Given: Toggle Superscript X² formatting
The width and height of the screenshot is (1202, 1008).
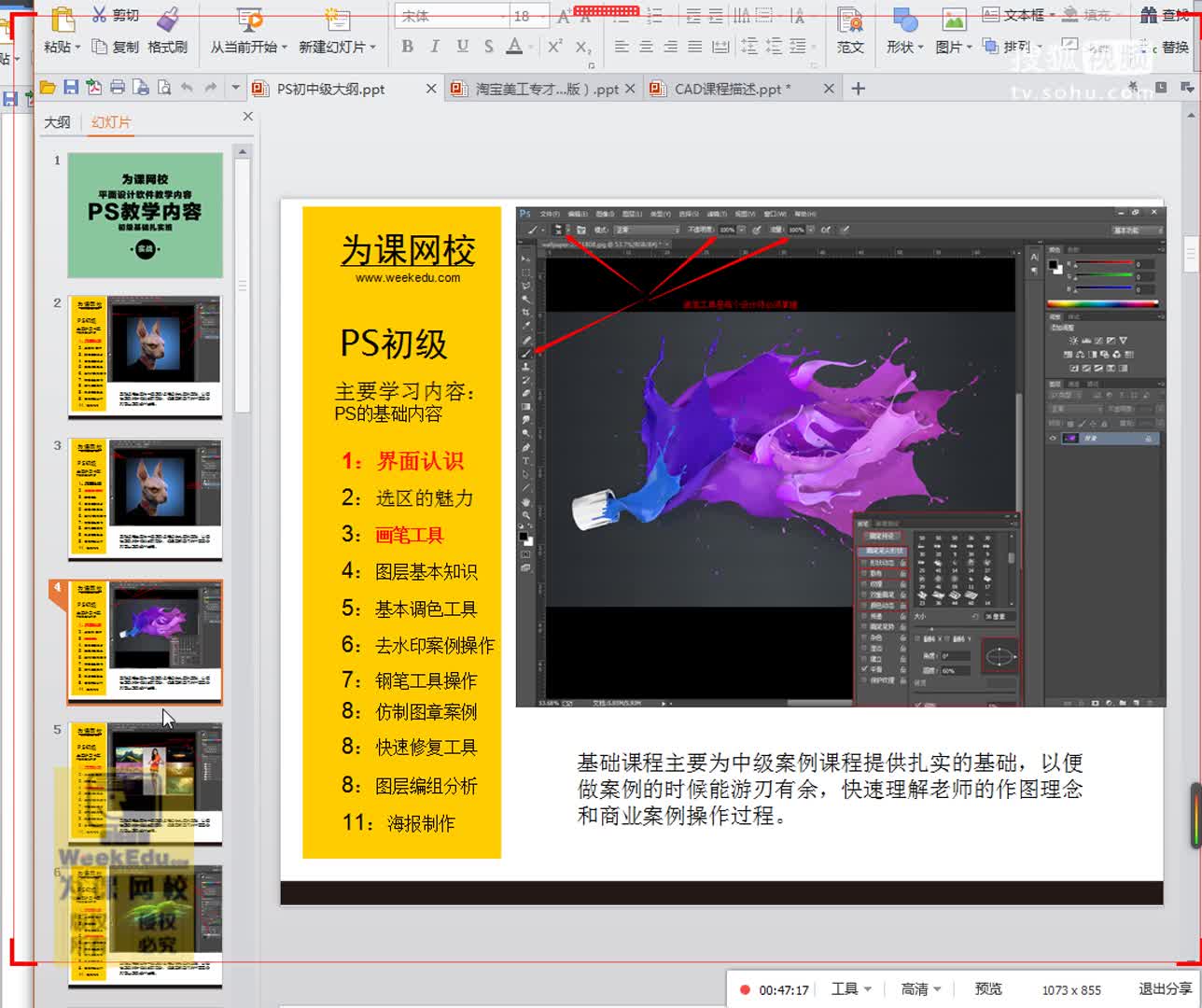Looking at the screenshot, I should click(x=554, y=46).
